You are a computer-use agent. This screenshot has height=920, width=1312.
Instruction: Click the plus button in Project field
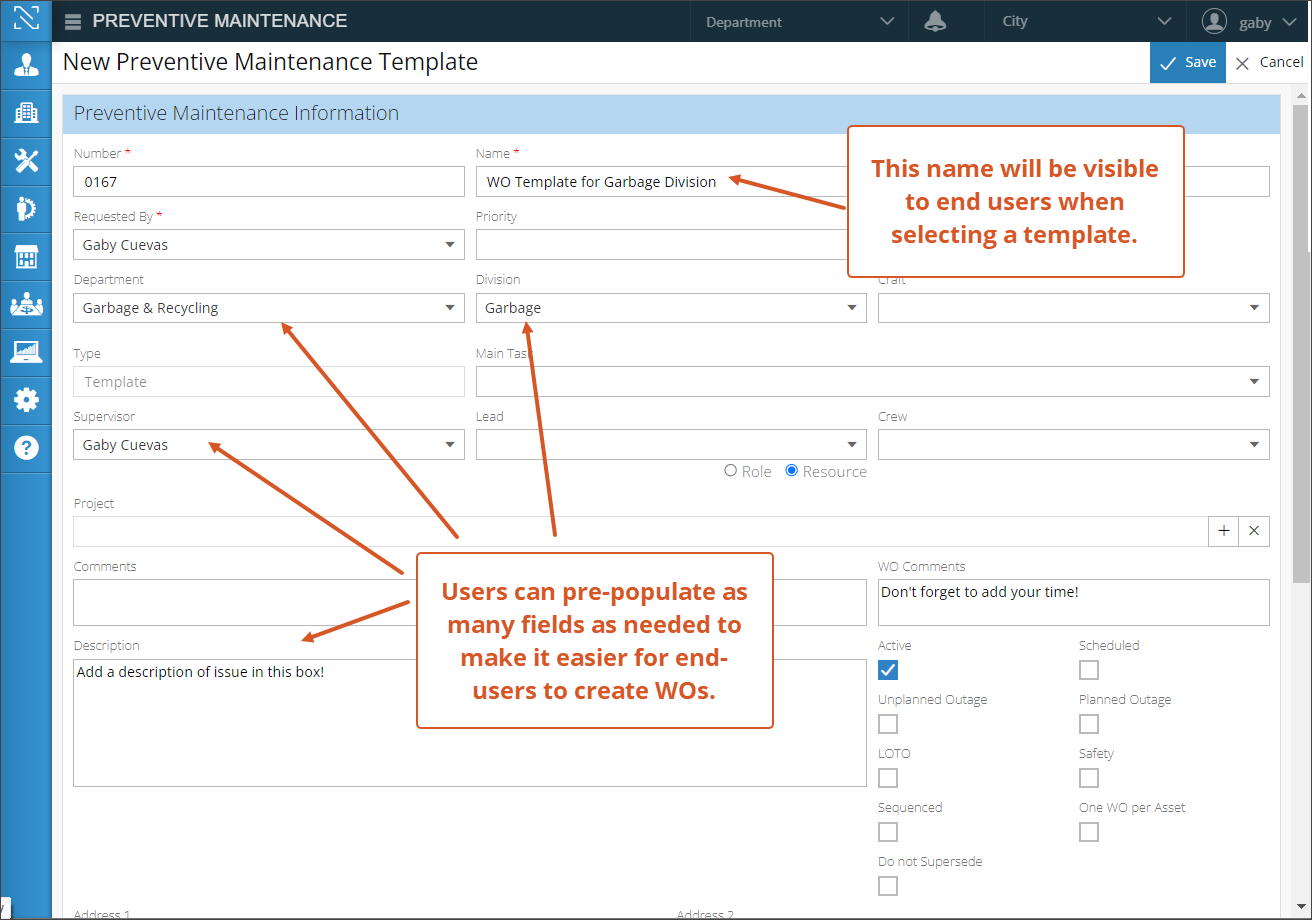tap(1224, 531)
